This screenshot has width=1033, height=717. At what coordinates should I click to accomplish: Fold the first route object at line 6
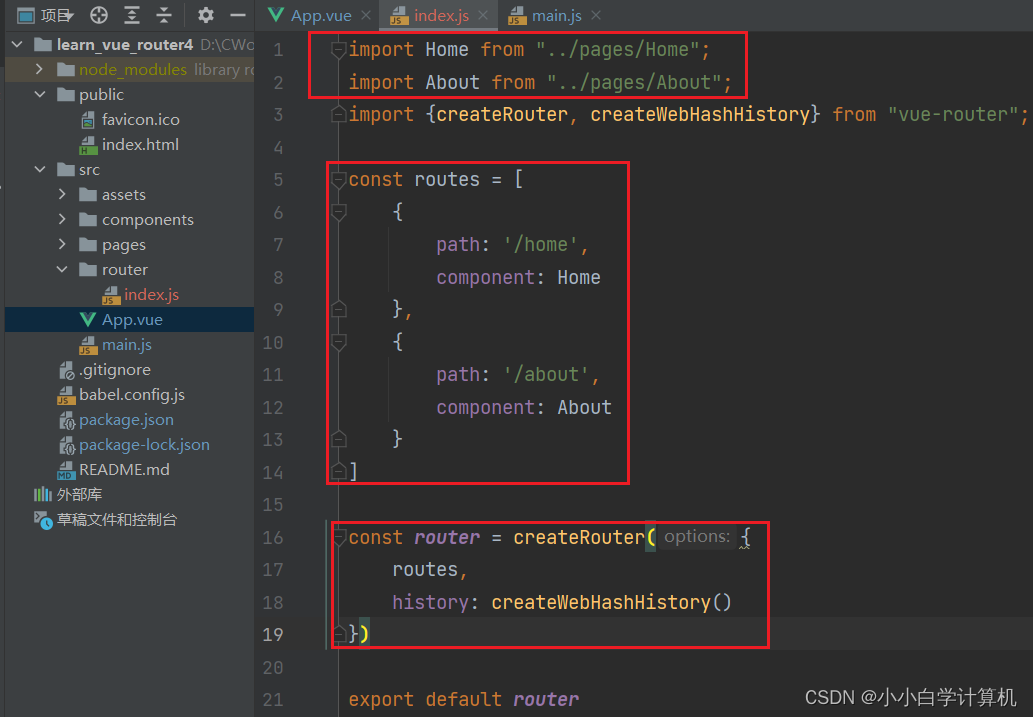339,212
